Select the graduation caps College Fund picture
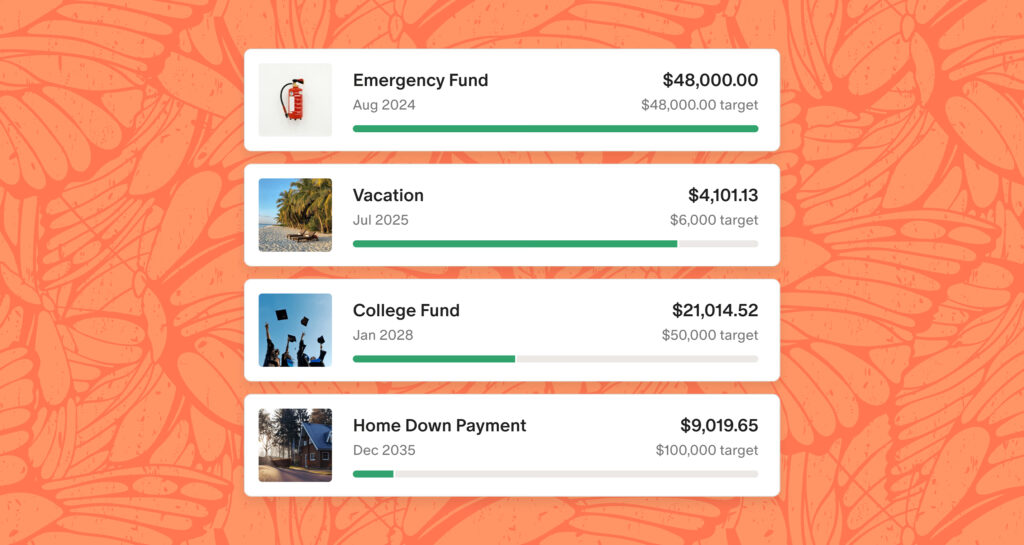This screenshot has height=545, width=1024. [295, 330]
